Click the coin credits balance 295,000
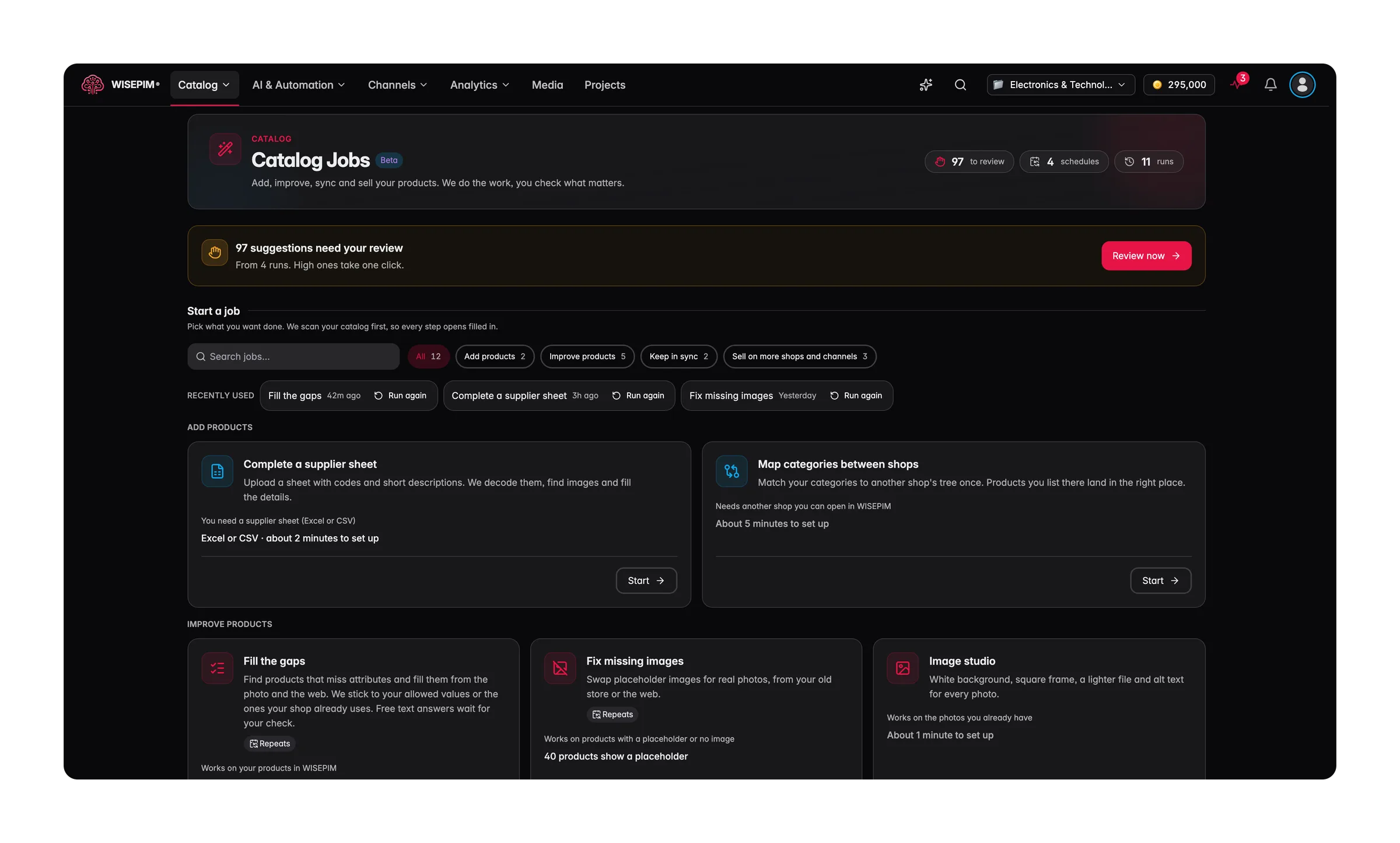This screenshot has width=1400, height=843. click(1179, 85)
